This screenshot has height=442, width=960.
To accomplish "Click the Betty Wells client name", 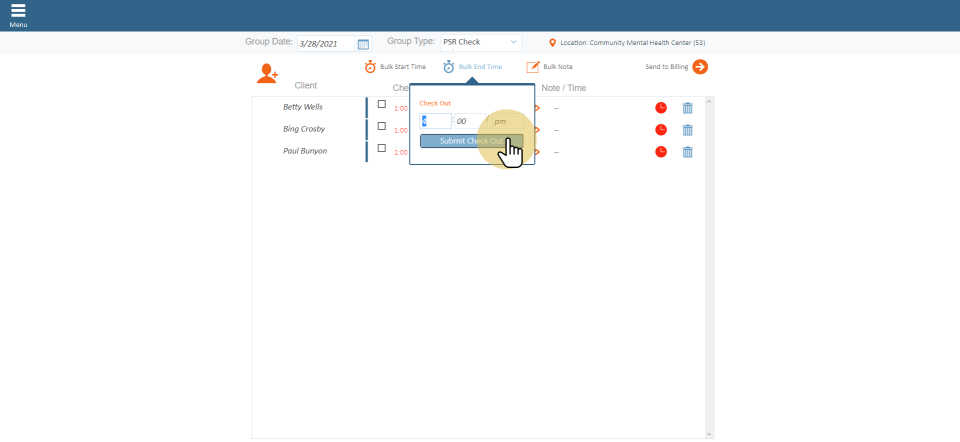I will (303, 107).
